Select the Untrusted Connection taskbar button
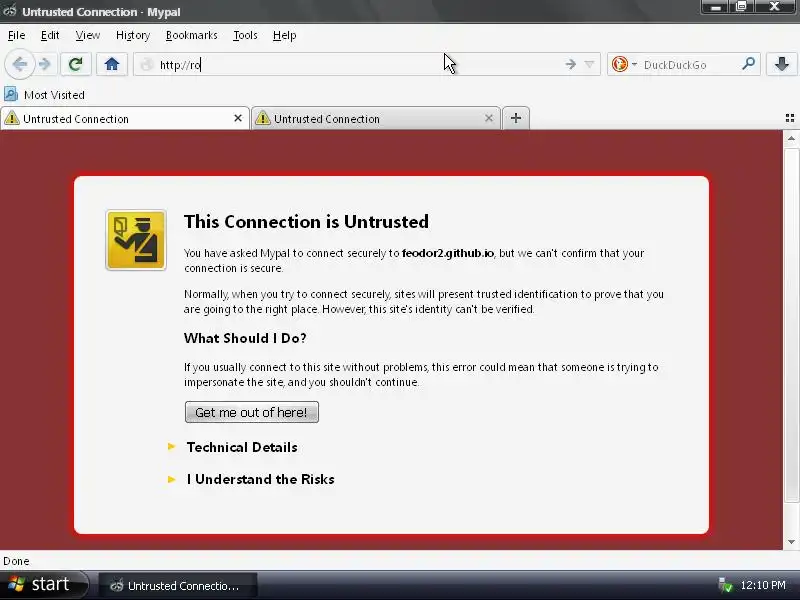This screenshot has width=800, height=600. pyautogui.click(x=177, y=585)
